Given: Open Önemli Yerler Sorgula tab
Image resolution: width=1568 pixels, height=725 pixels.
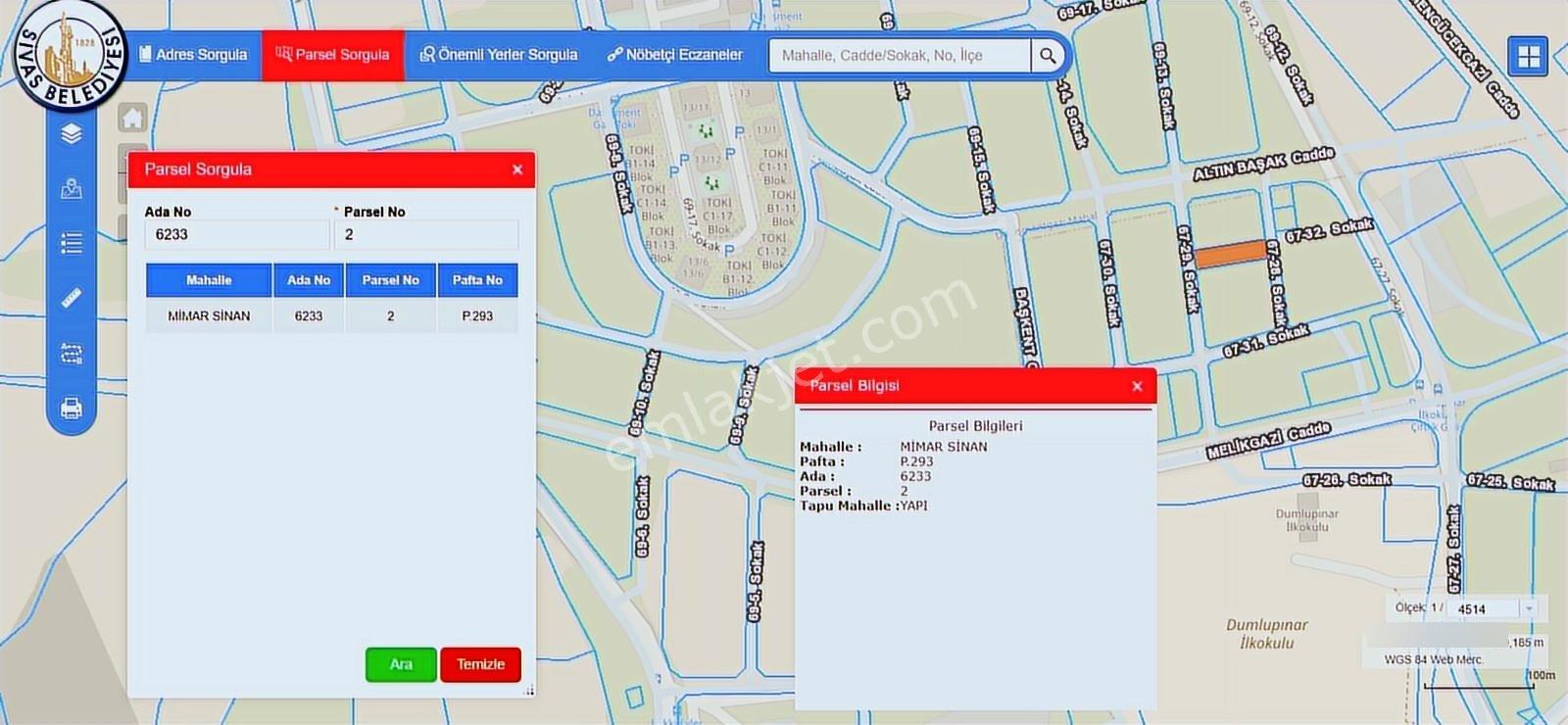Looking at the screenshot, I should coord(499,55).
